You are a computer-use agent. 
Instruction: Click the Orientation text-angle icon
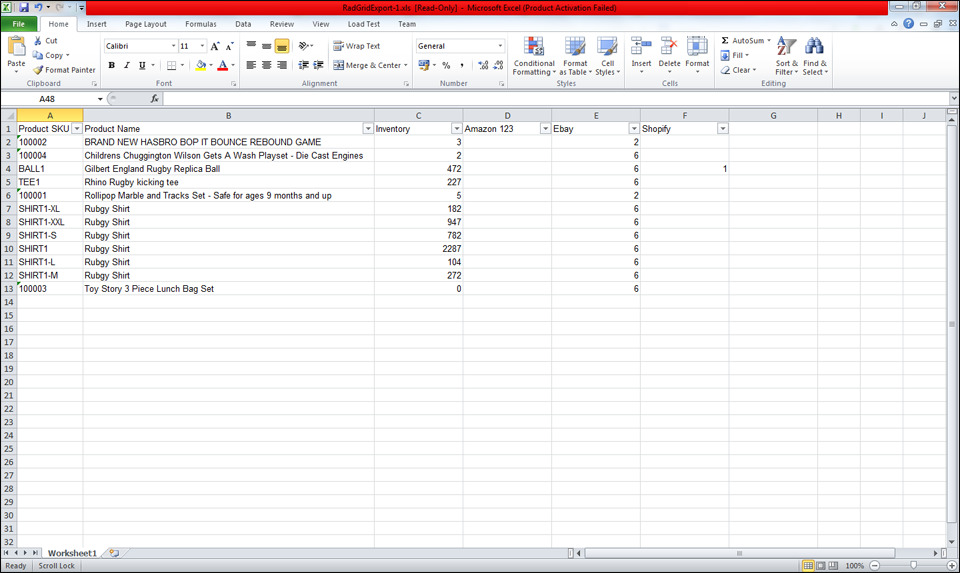pyautogui.click(x=303, y=46)
